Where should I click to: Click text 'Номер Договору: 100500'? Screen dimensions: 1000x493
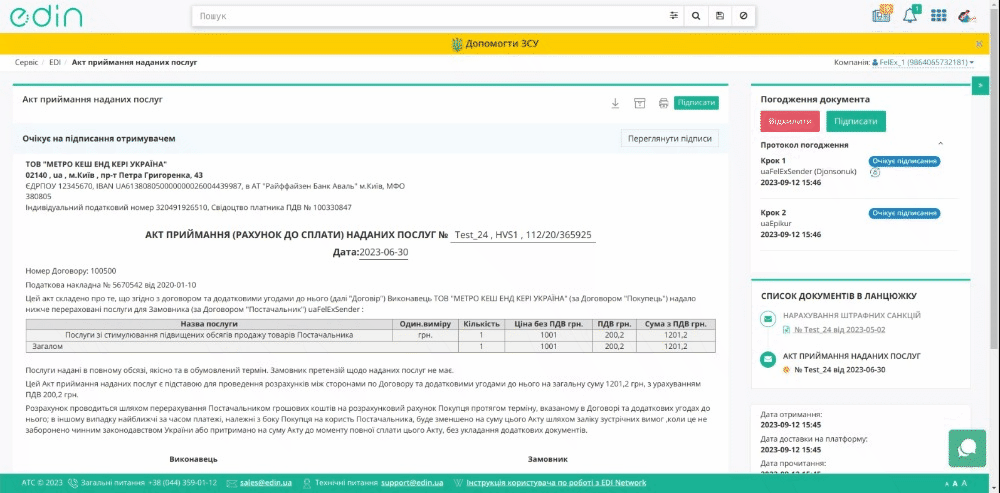coord(71,271)
